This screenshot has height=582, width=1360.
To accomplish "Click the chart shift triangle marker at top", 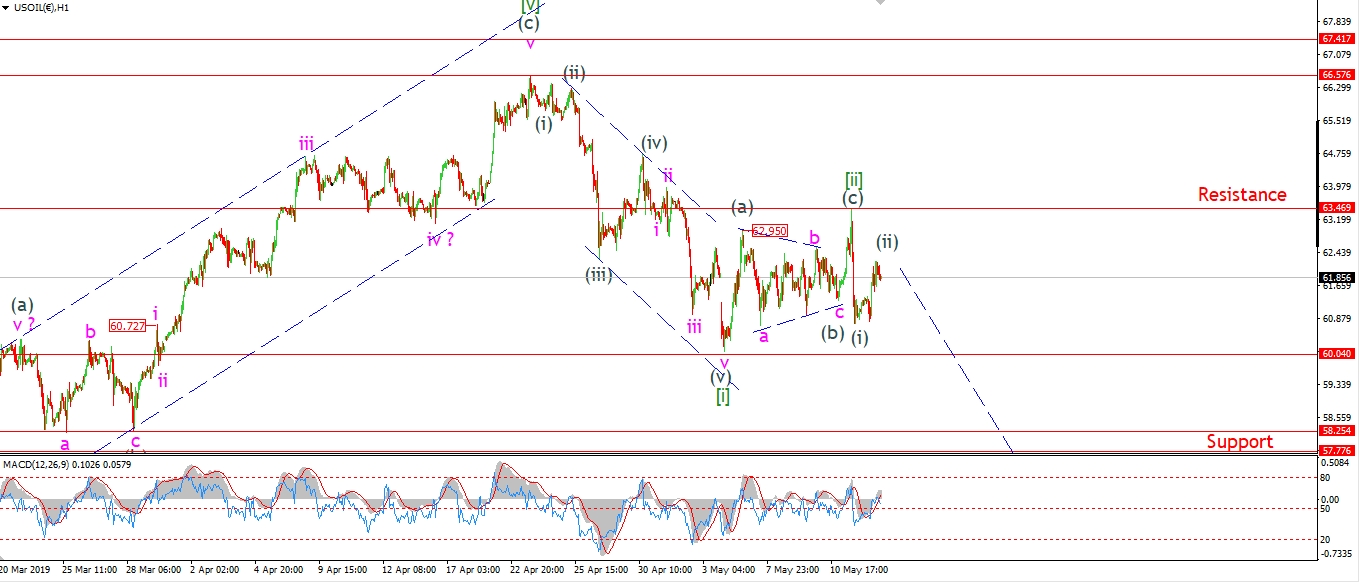I will click(879, 4).
